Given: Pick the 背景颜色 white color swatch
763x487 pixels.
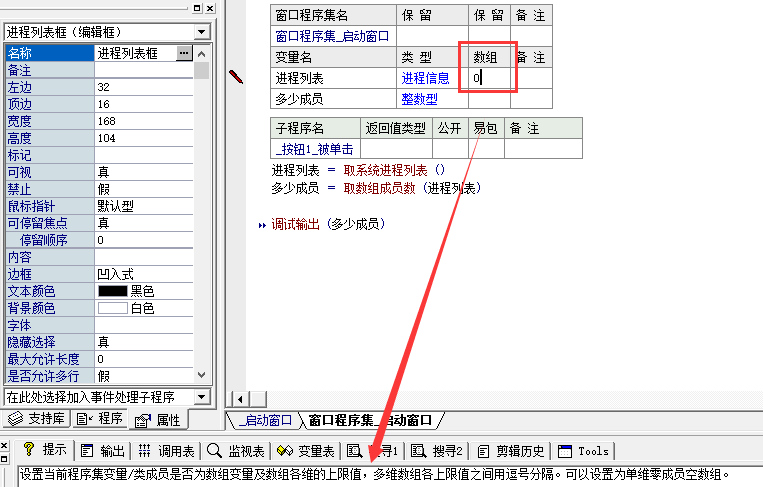Looking at the screenshot, I should [112, 307].
